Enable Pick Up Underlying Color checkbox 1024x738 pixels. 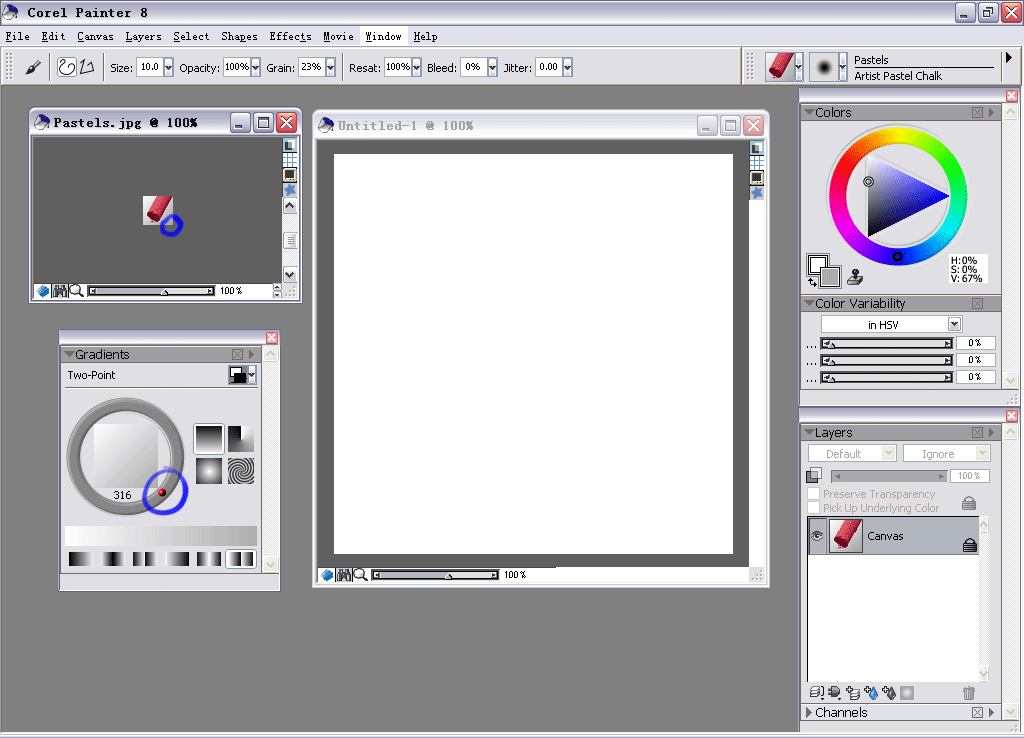click(814, 507)
